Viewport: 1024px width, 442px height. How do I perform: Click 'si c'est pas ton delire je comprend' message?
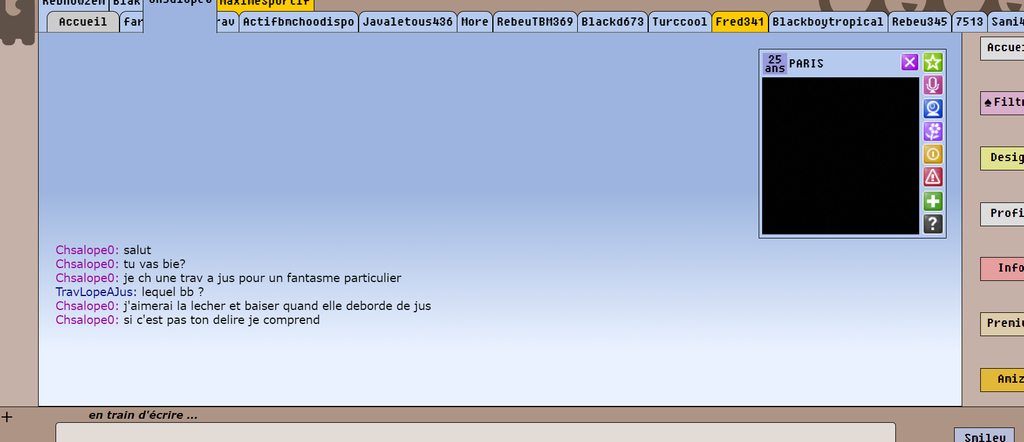(x=221, y=320)
